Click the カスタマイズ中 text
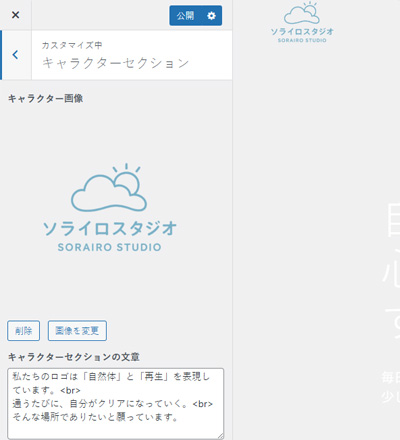Viewport: 400px width, 440px height. click(72, 45)
